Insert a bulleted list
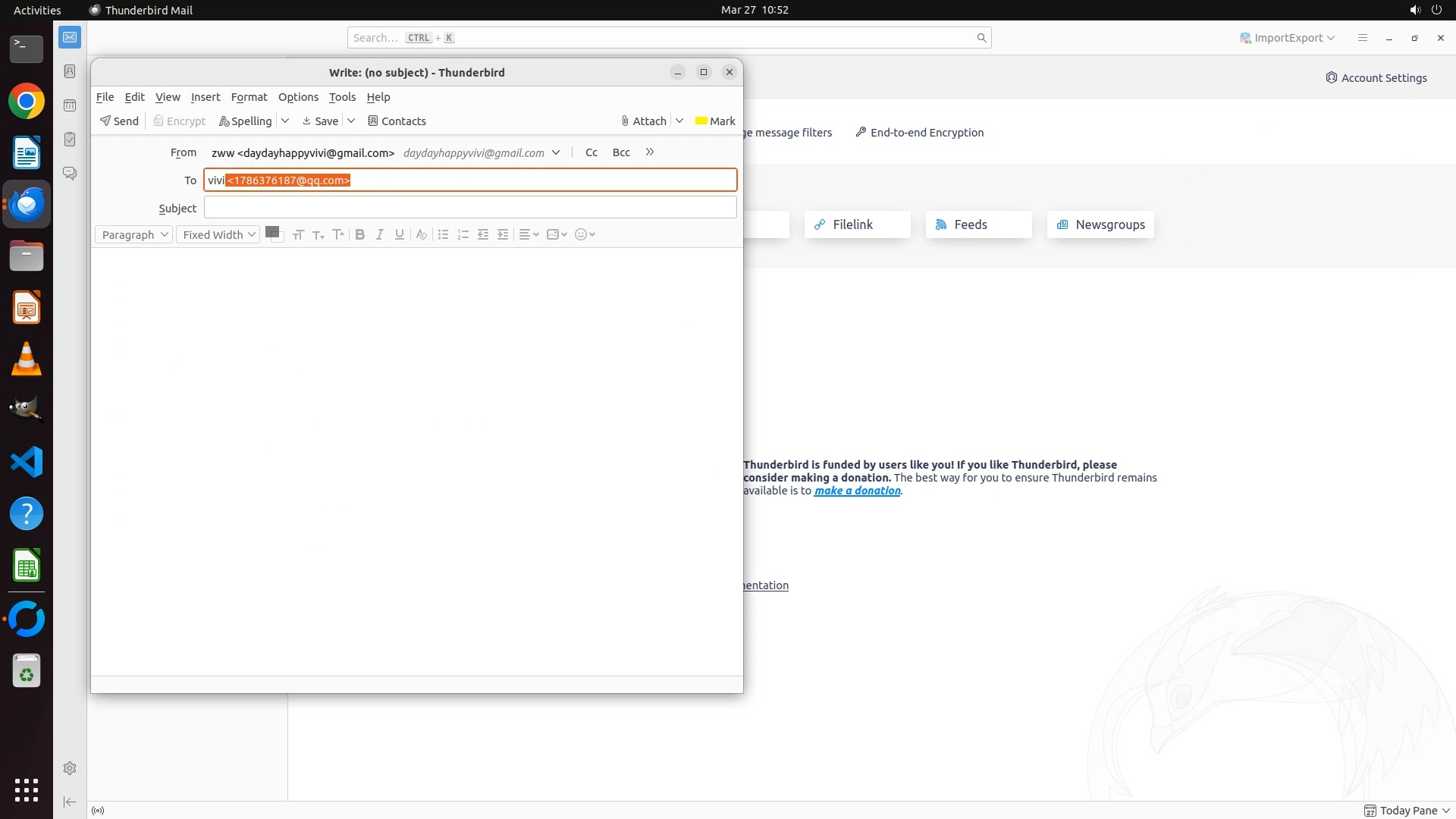The height and width of the screenshot is (819, 1456). [x=444, y=235]
